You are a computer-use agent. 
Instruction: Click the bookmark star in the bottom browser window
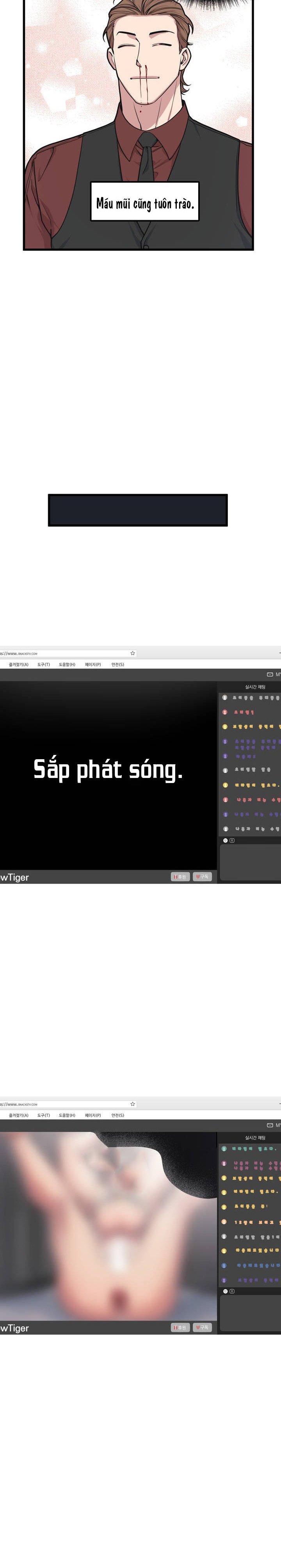point(133,1103)
